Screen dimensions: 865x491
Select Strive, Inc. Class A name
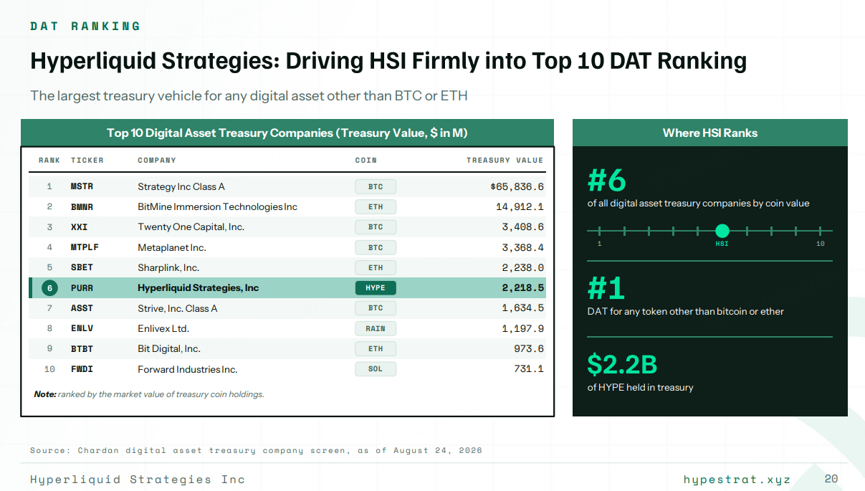(178, 308)
